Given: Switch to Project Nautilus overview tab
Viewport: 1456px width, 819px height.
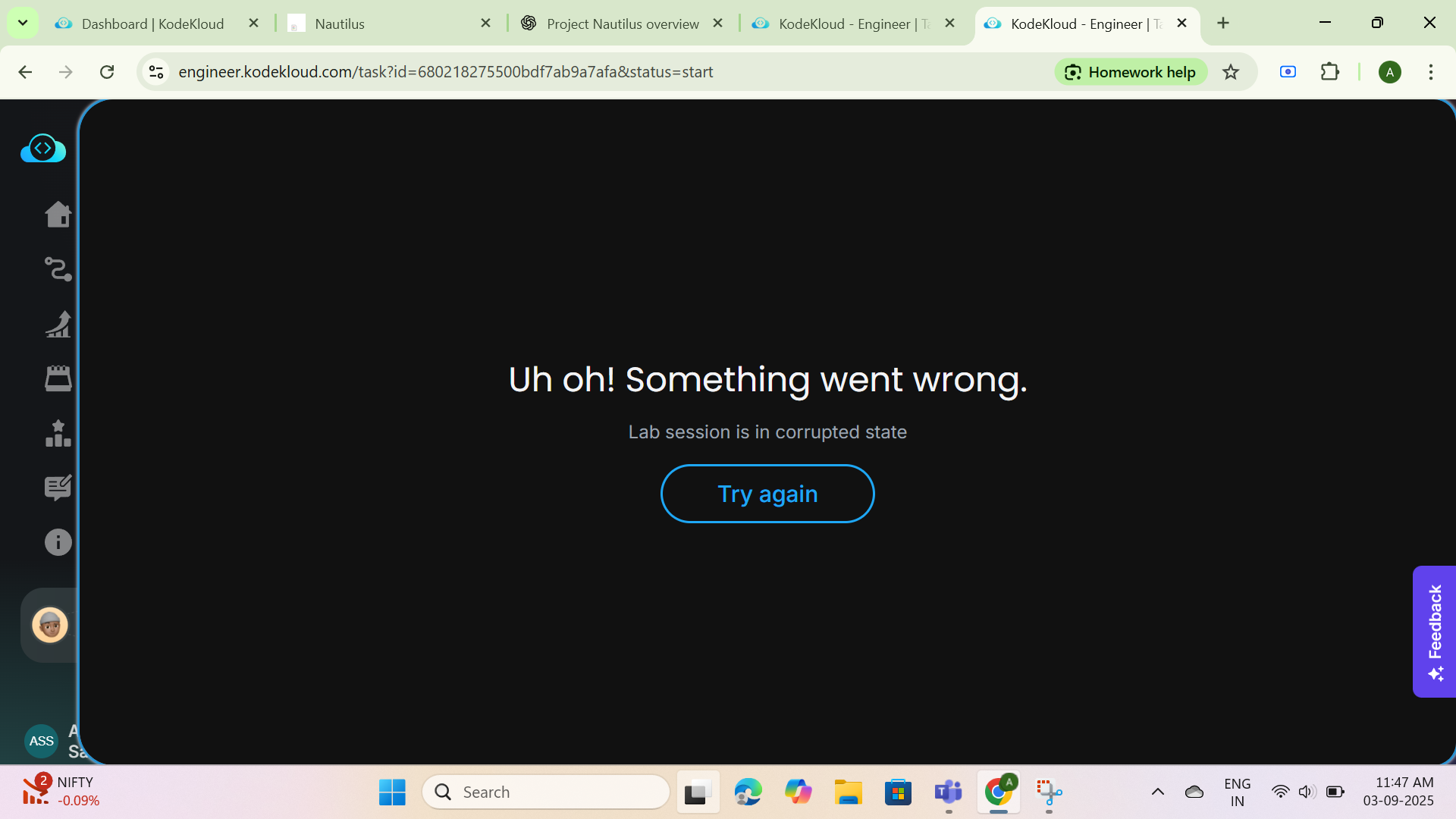Looking at the screenshot, I should (x=622, y=24).
